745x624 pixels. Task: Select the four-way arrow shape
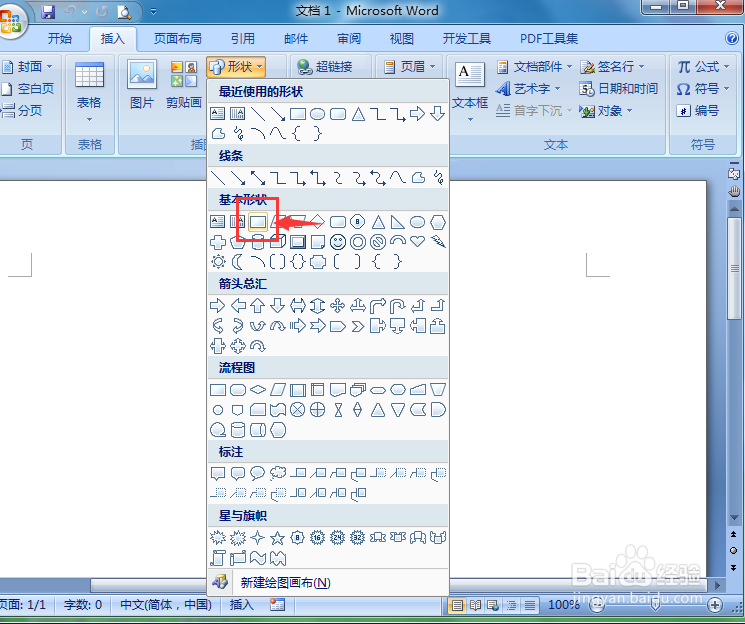[x=337, y=305]
